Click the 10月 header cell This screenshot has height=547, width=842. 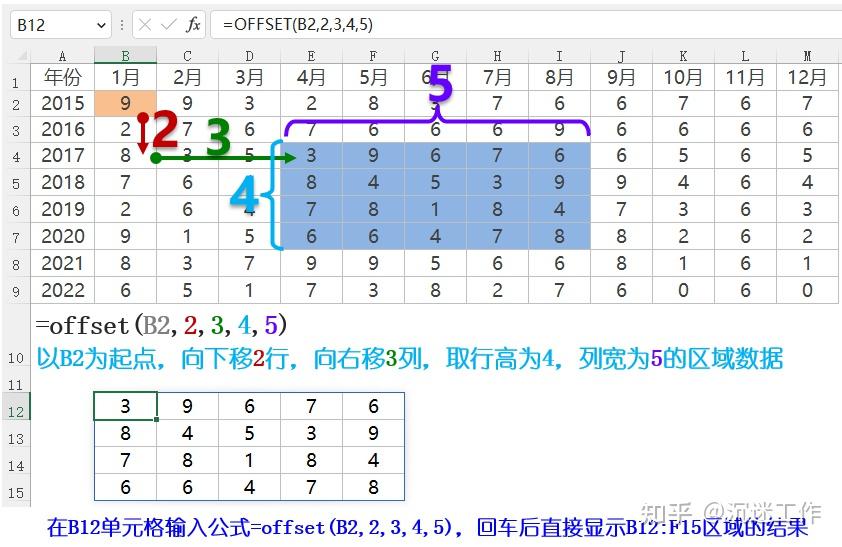[683, 77]
